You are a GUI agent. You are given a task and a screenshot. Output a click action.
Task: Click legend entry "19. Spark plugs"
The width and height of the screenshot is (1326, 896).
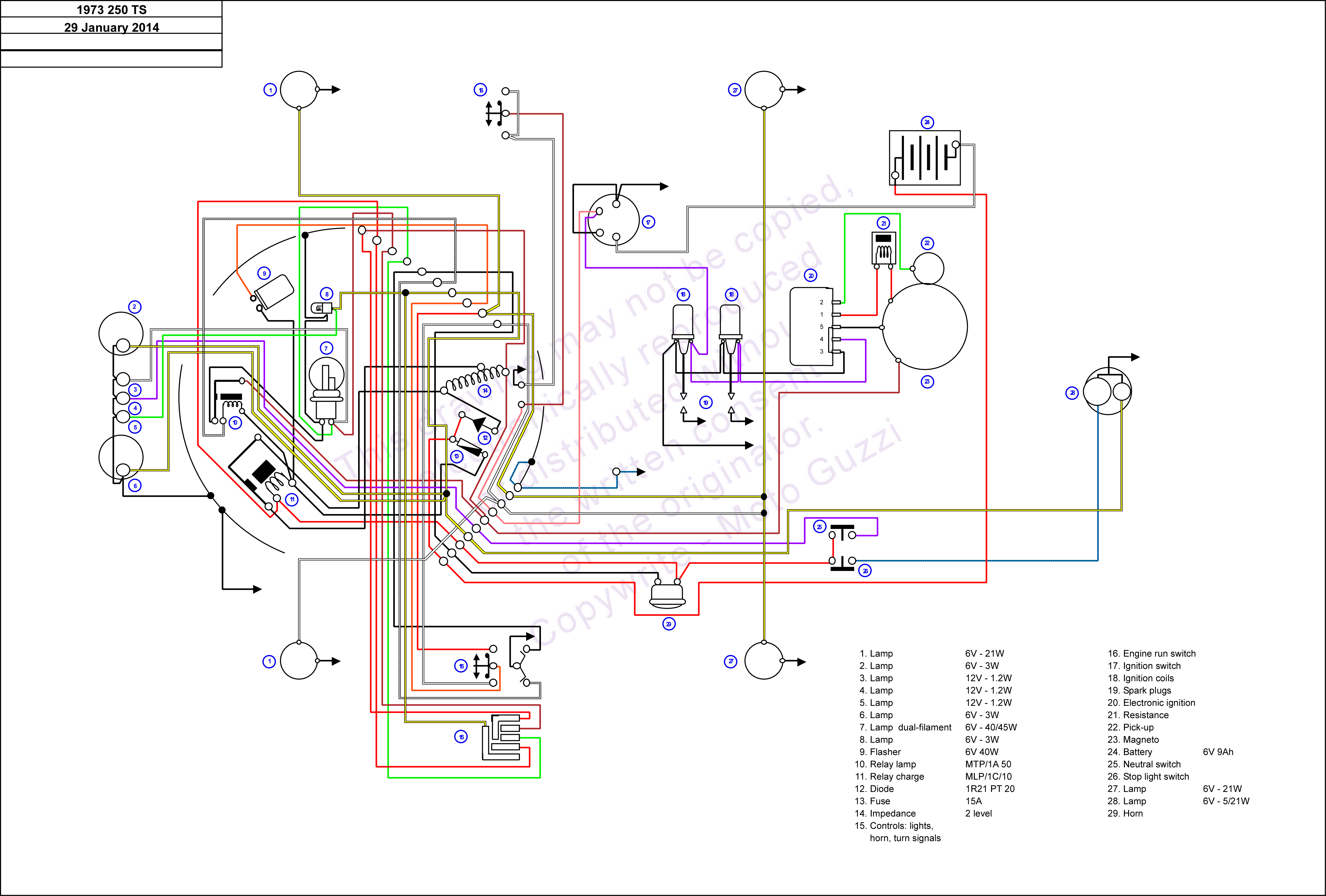pyautogui.click(x=1139, y=690)
